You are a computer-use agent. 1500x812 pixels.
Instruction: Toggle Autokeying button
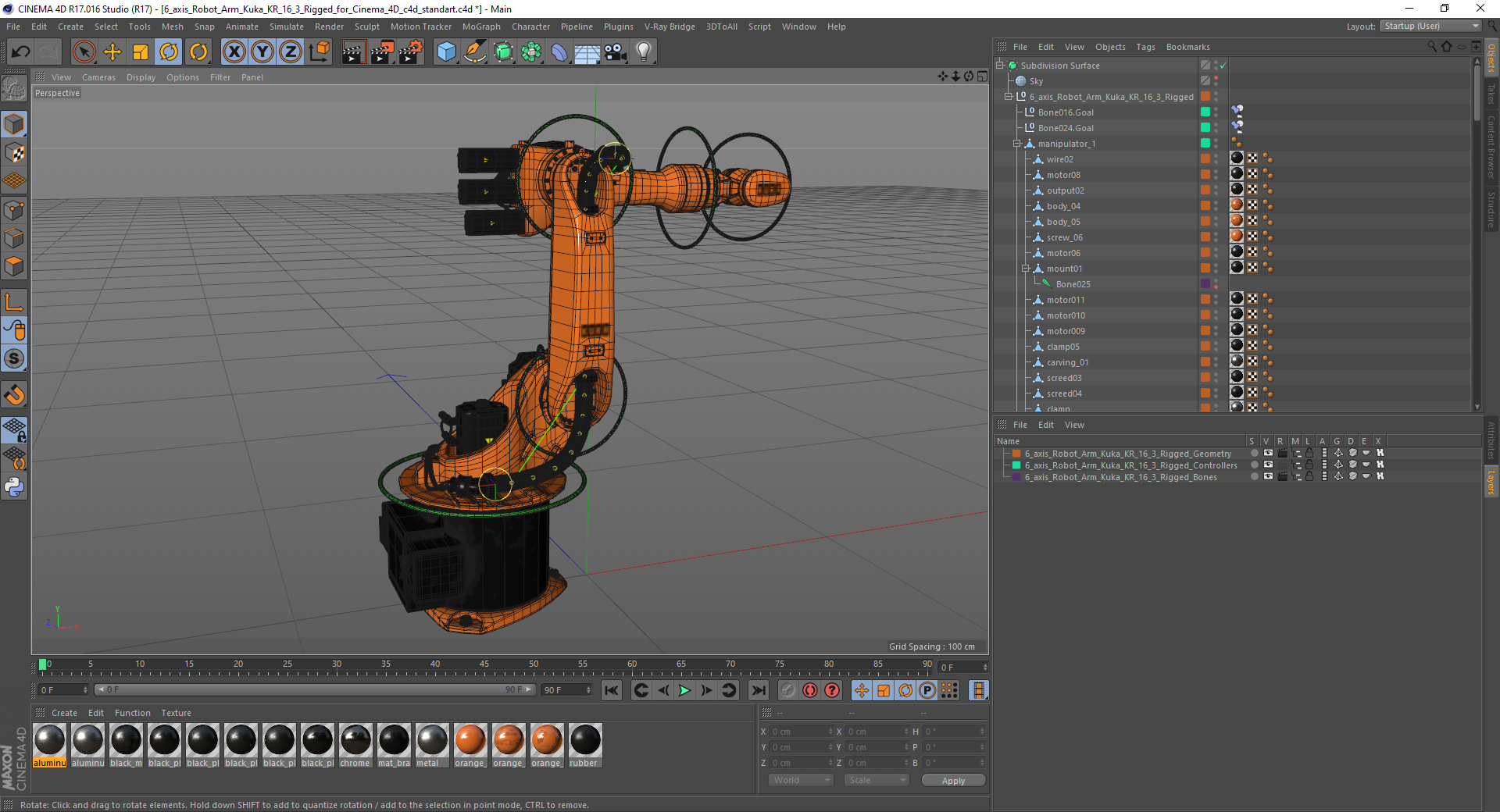[810, 690]
